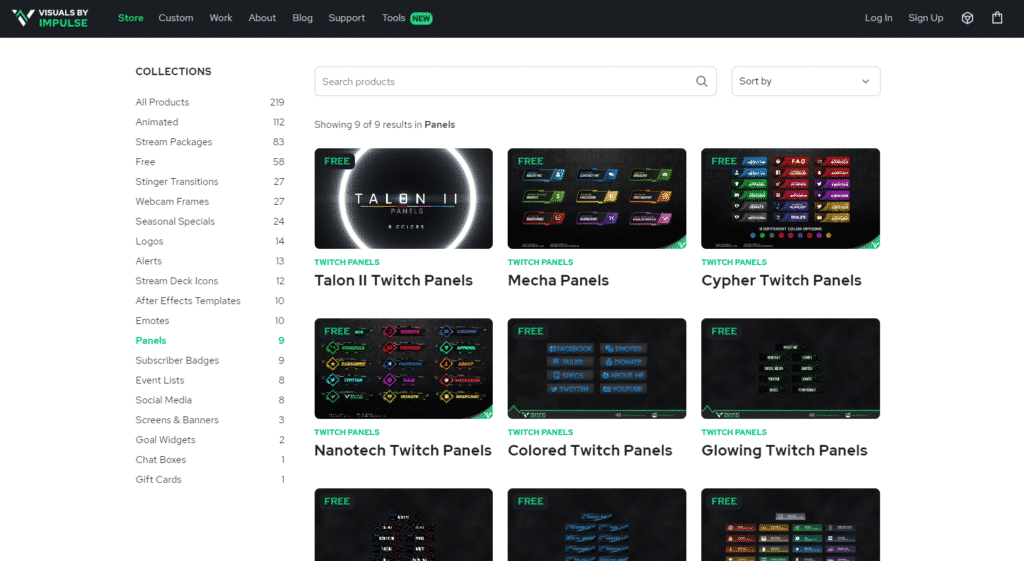Click the 219 count beside All Products
This screenshot has height=561, width=1024.
pos(277,102)
